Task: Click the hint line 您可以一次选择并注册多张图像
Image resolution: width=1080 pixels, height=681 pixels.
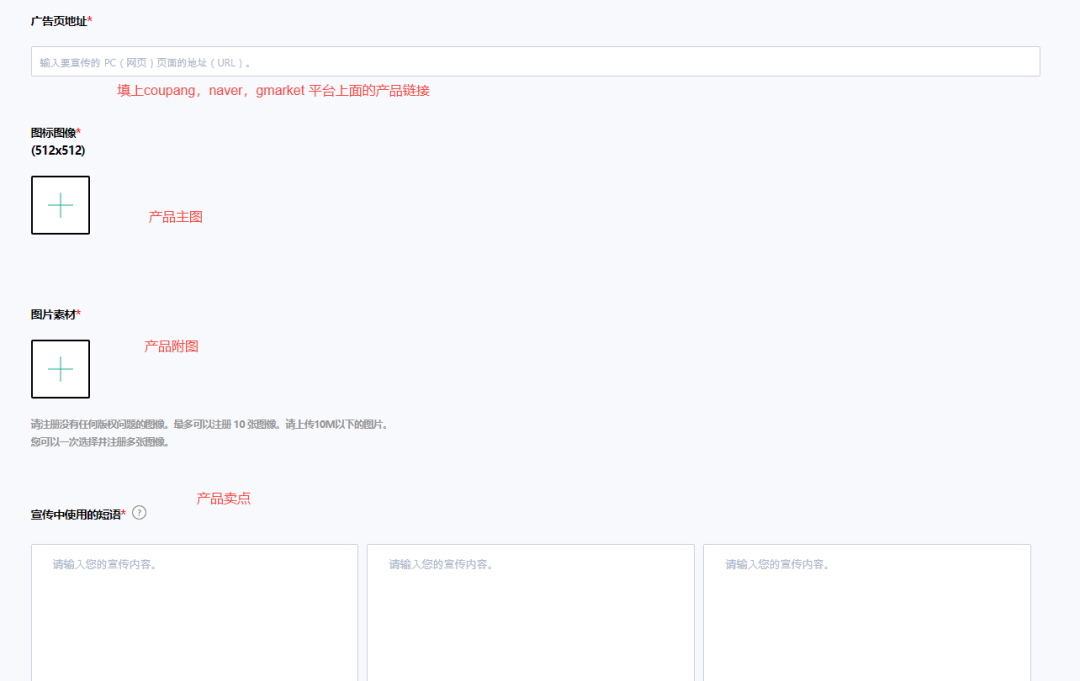Action: pos(101,442)
